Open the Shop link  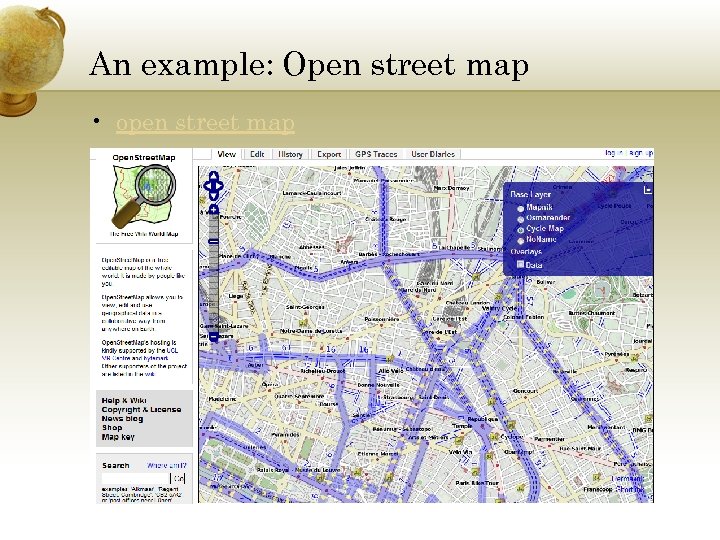click(x=112, y=428)
